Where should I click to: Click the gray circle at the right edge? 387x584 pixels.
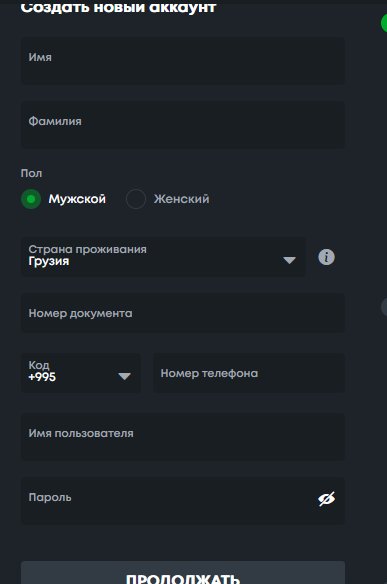(384, 307)
